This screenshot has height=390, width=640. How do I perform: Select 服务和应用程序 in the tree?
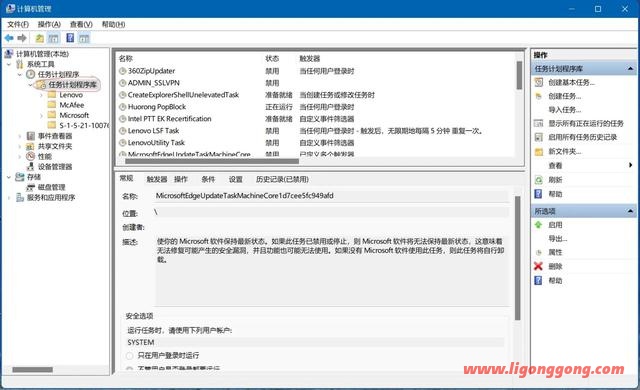[51, 197]
